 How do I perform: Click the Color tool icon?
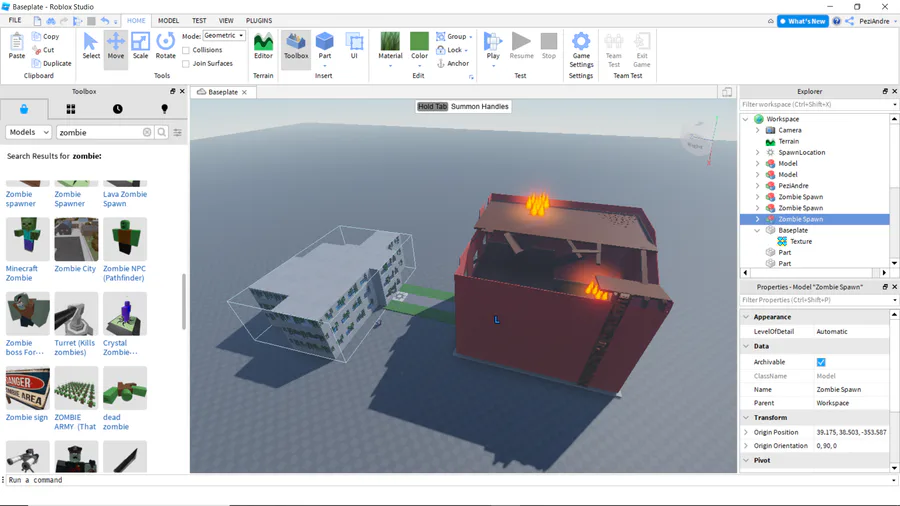419,42
